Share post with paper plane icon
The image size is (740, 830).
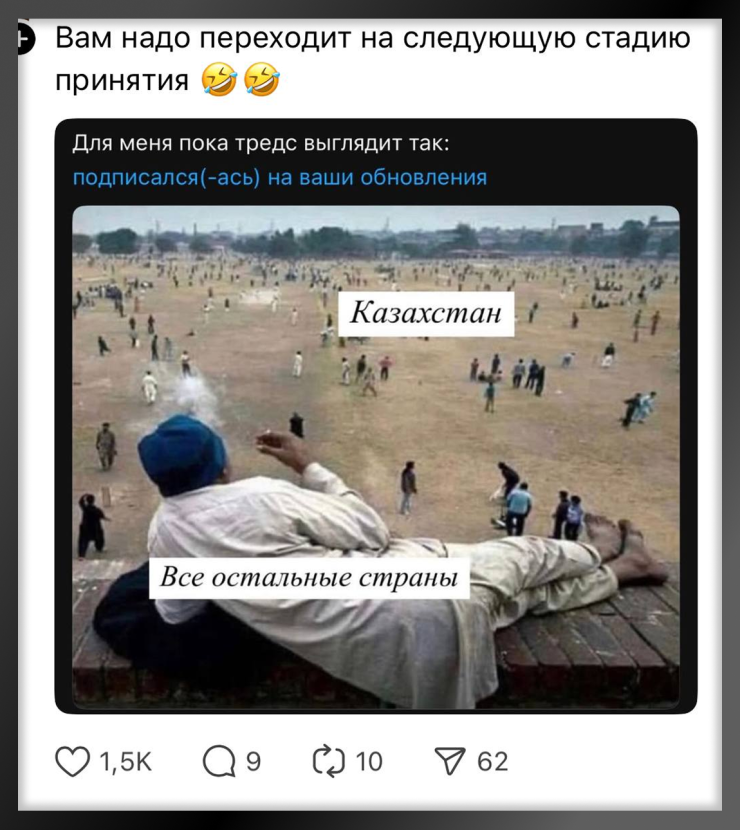point(450,761)
